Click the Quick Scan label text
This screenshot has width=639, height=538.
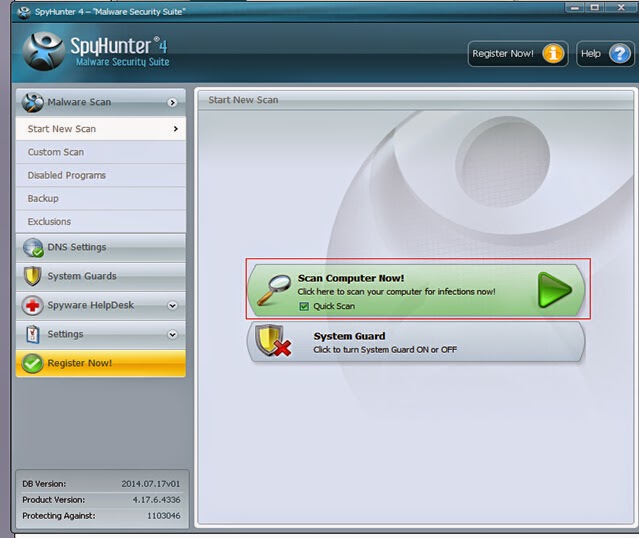coord(334,306)
